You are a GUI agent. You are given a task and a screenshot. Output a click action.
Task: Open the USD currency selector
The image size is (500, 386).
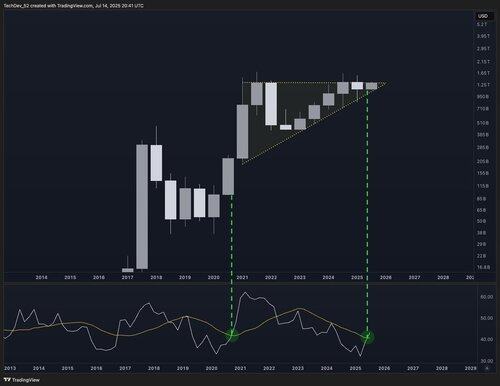click(x=483, y=16)
